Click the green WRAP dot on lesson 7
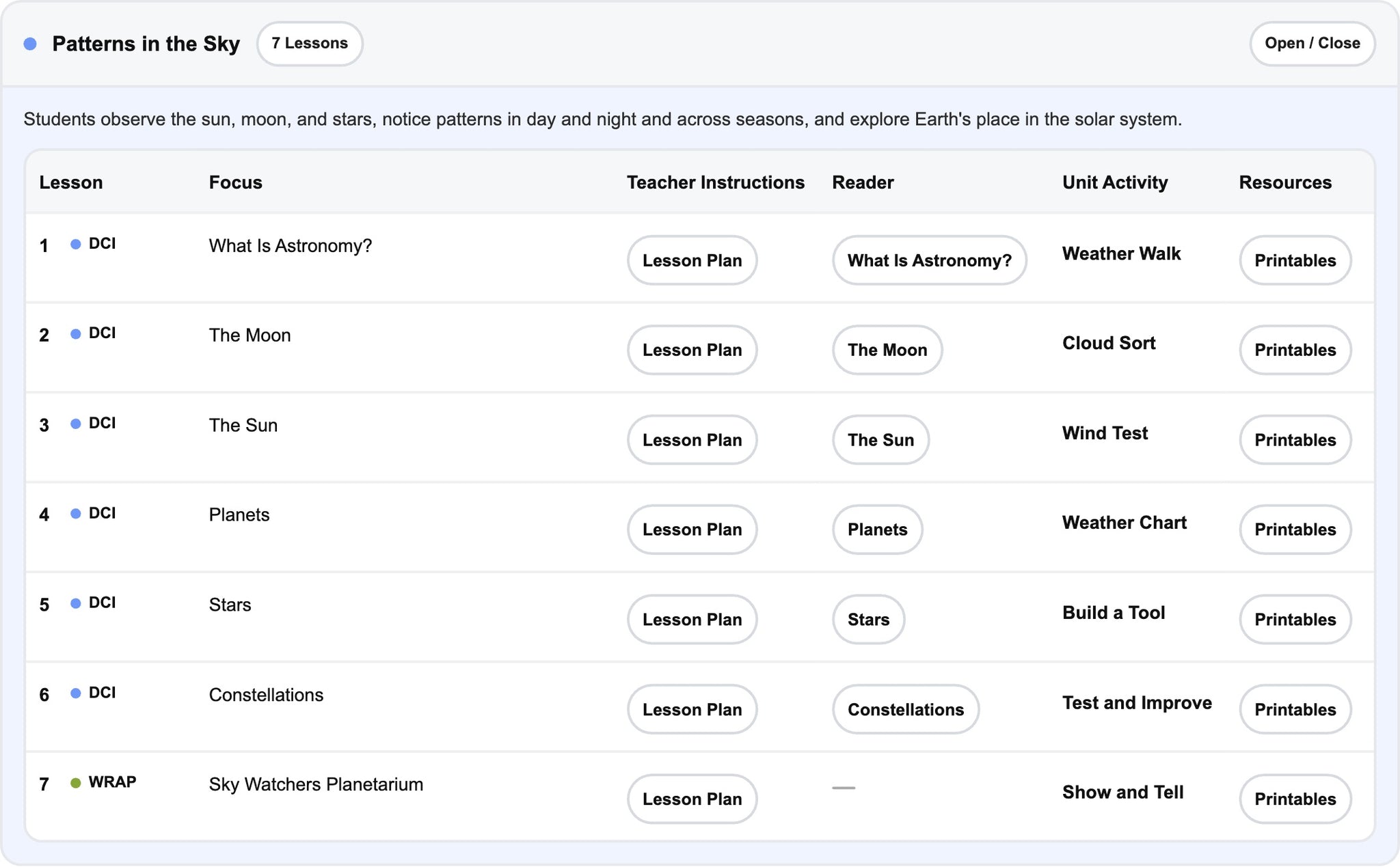 point(76,783)
